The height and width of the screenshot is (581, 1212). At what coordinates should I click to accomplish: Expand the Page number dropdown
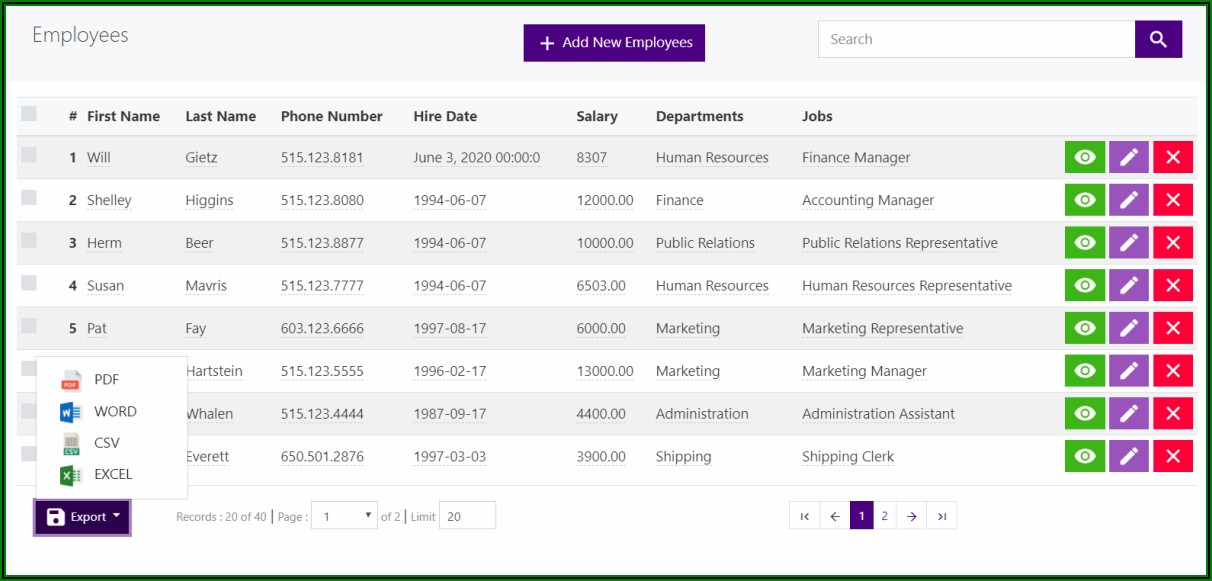344,516
